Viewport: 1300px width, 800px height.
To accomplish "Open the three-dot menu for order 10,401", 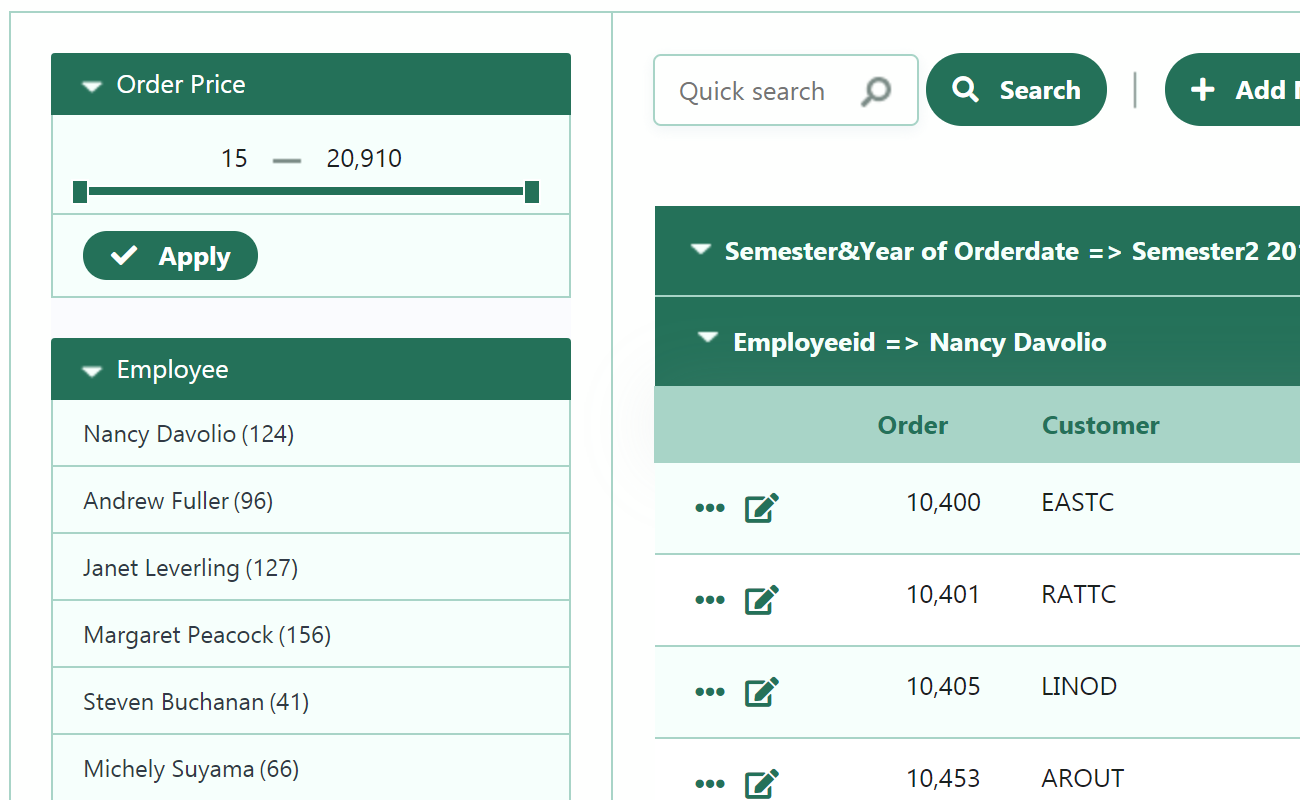I will coord(709,600).
